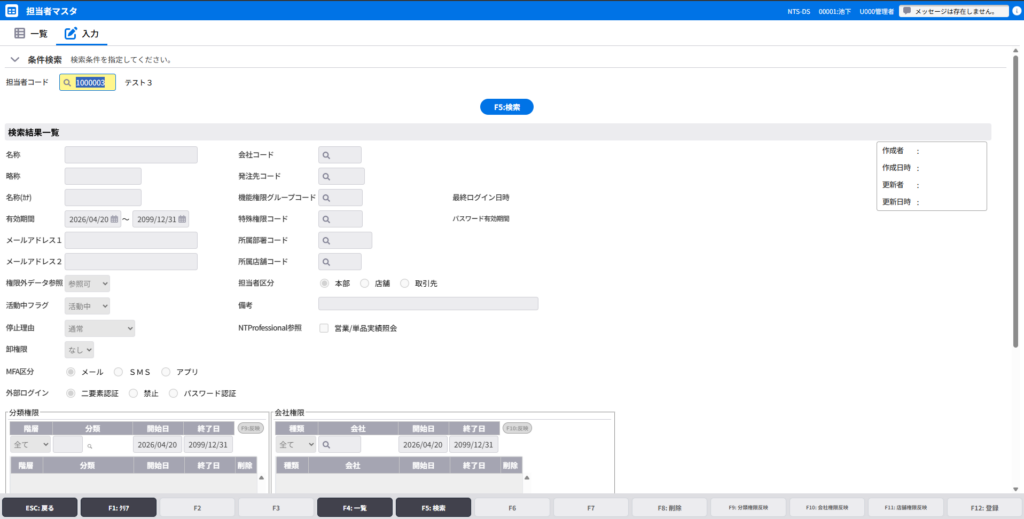Click F4: 一覧 function key button
Viewport: 1024px width, 519px height.
click(x=355, y=507)
